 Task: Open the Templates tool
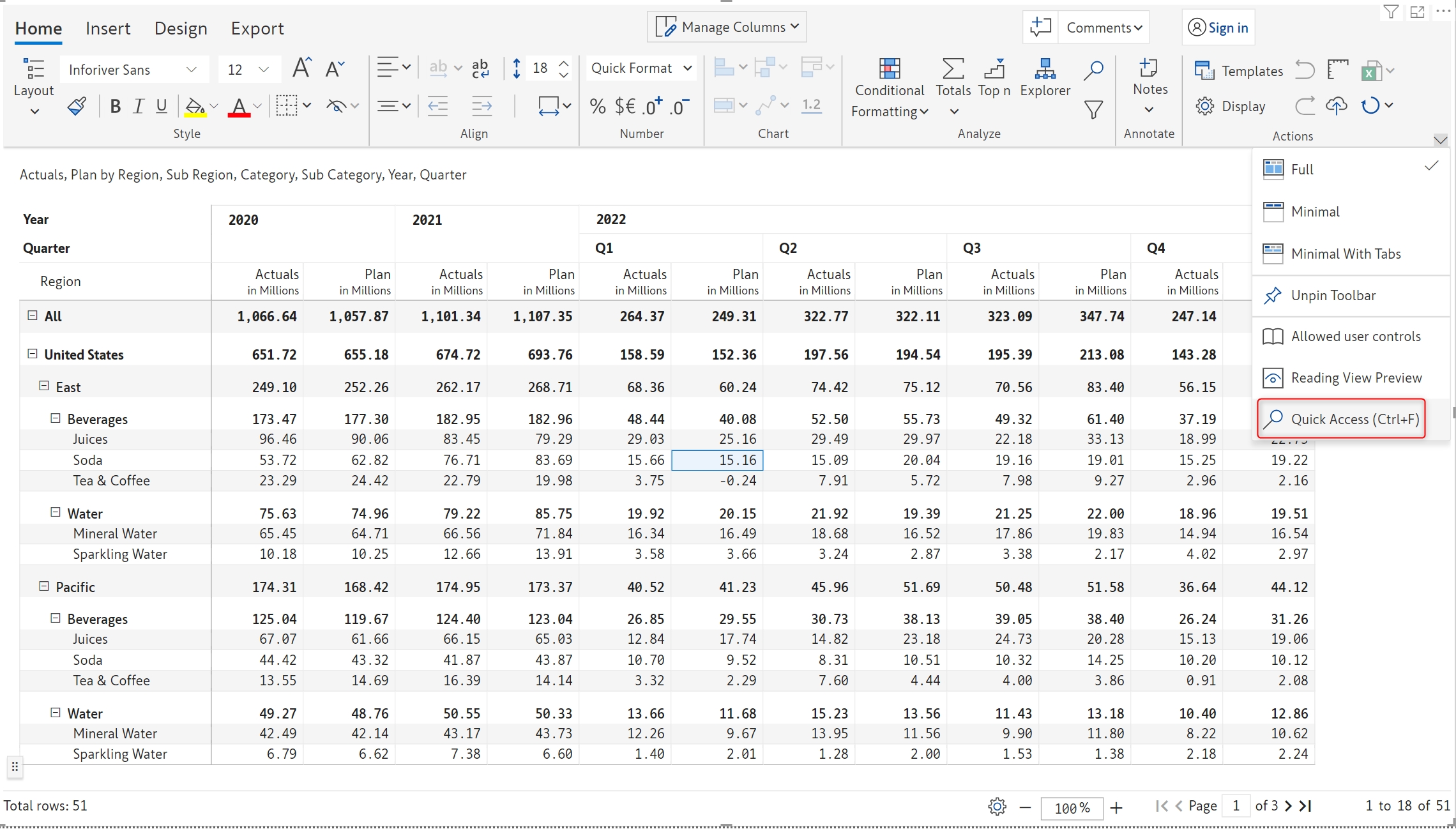(1239, 71)
